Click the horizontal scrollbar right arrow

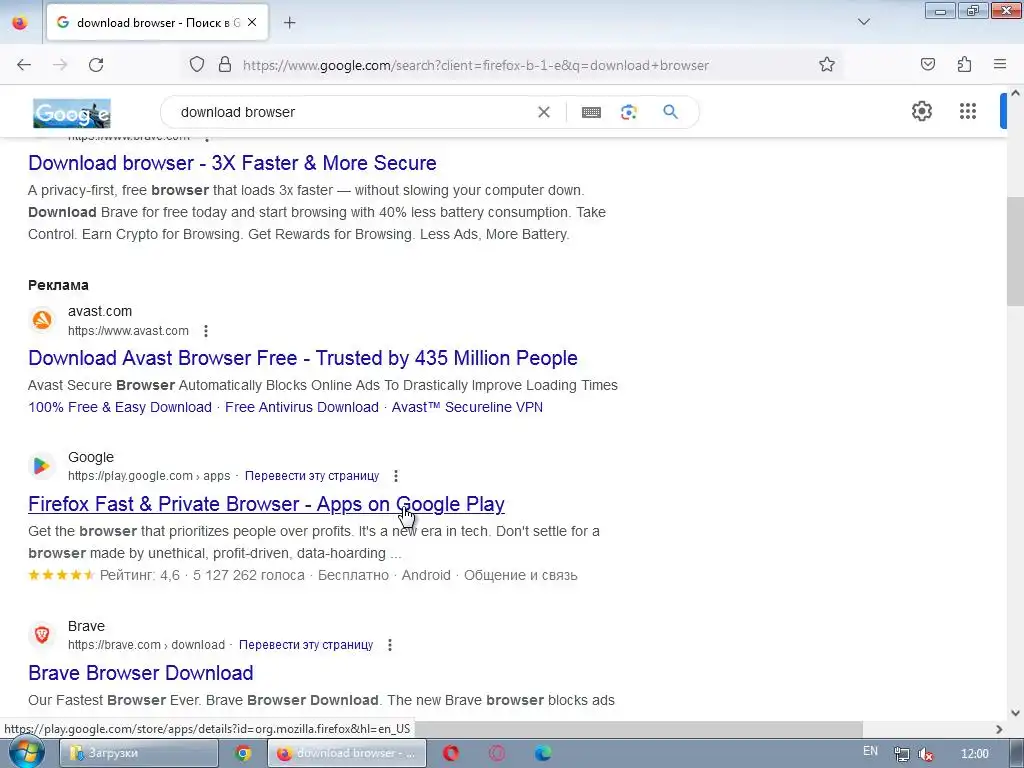(999, 729)
